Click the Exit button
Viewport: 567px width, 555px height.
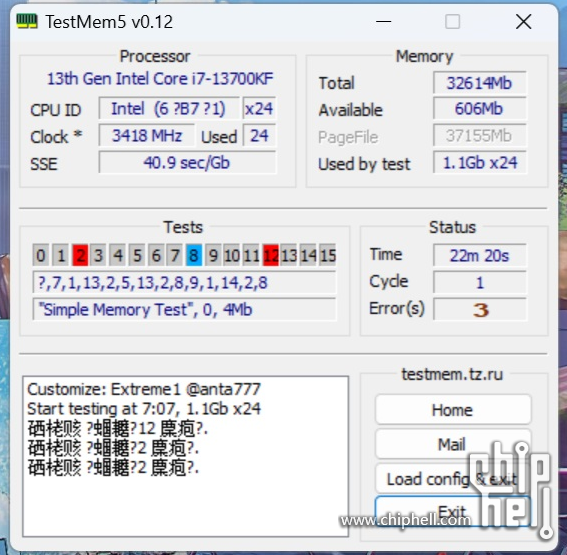[x=453, y=511]
